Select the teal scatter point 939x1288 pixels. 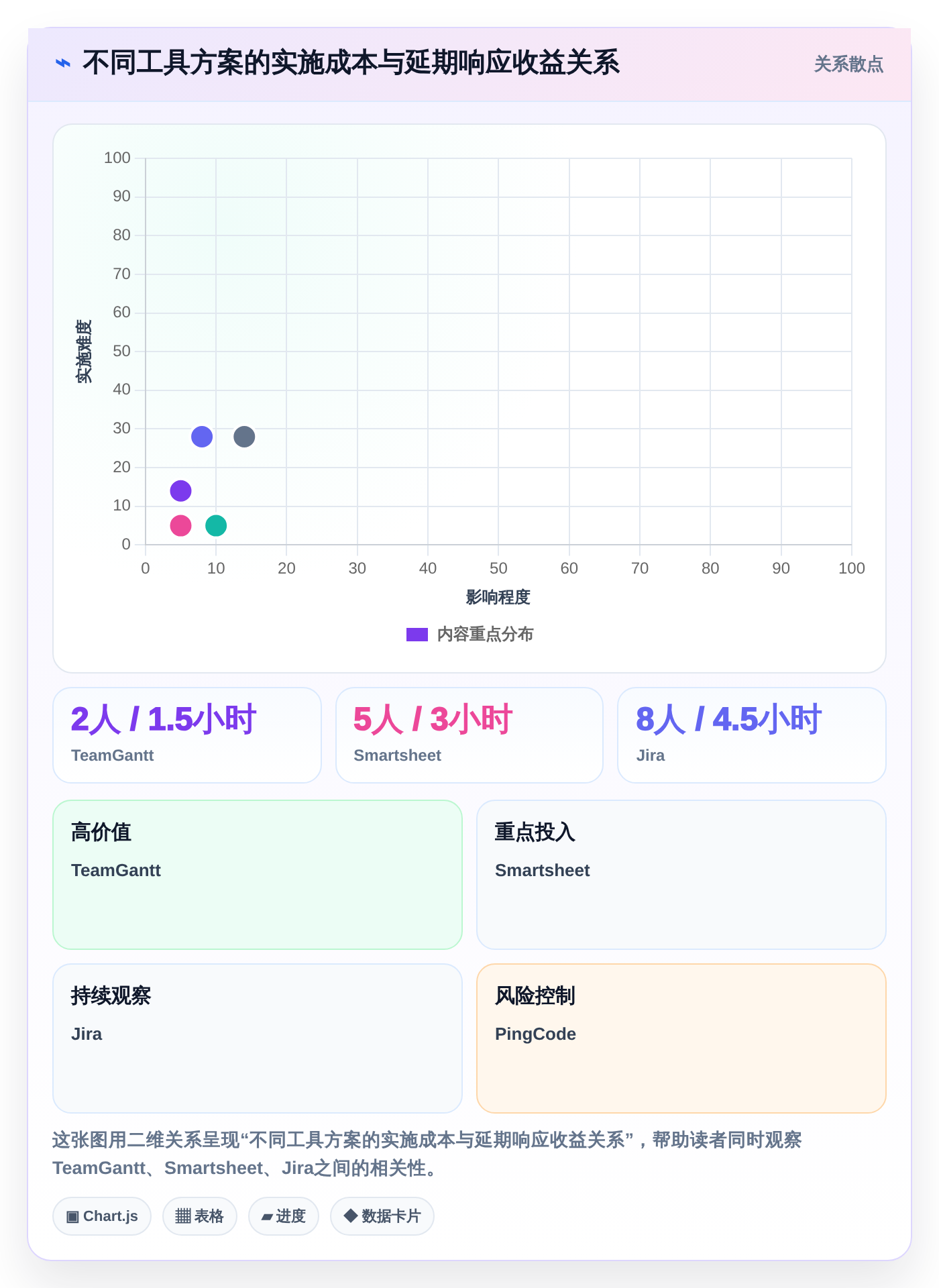[x=216, y=525]
